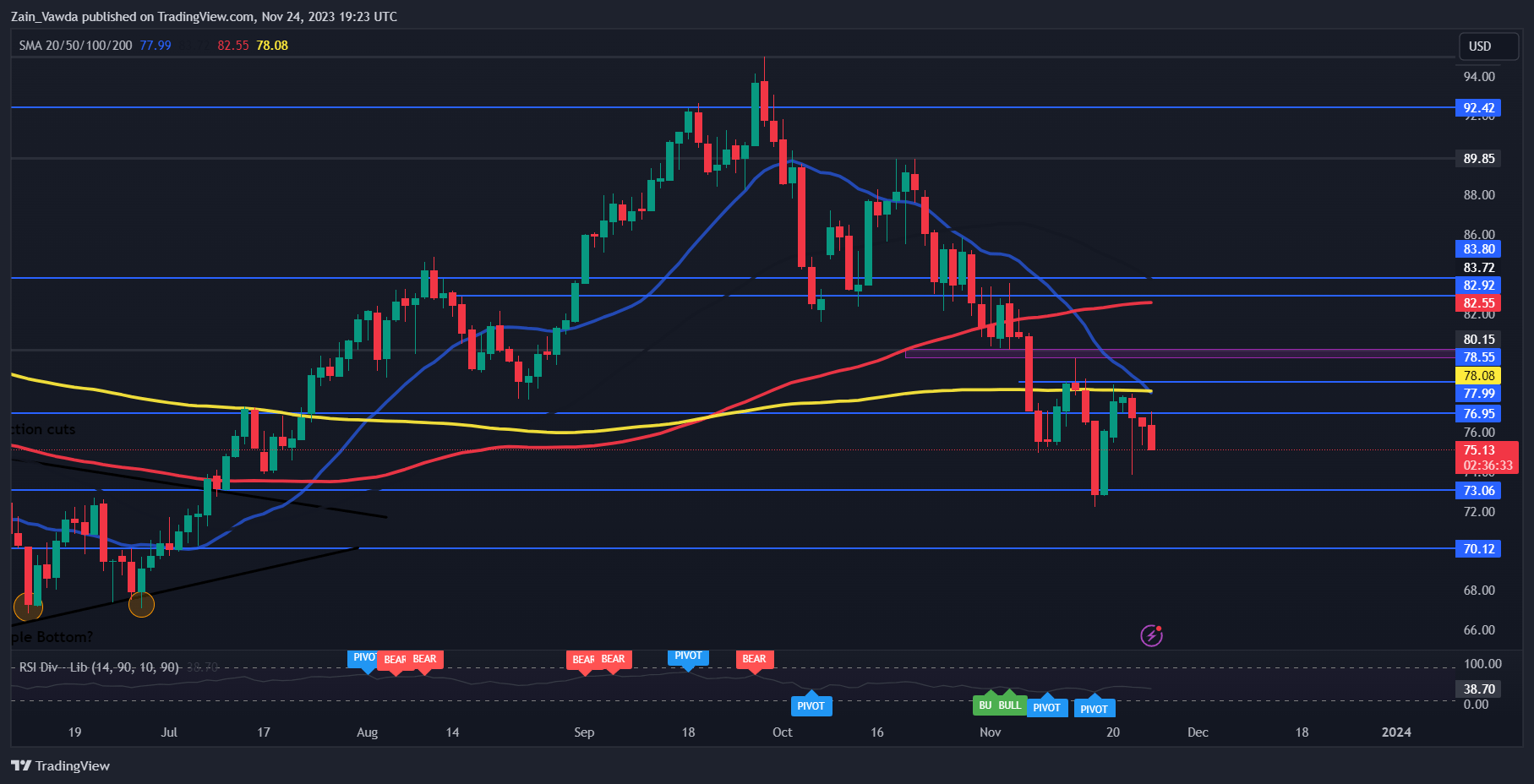The height and width of the screenshot is (784, 1534).
Task: Click the rightmost blue PIVOT marker
Action: pyautogui.click(x=1094, y=708)
